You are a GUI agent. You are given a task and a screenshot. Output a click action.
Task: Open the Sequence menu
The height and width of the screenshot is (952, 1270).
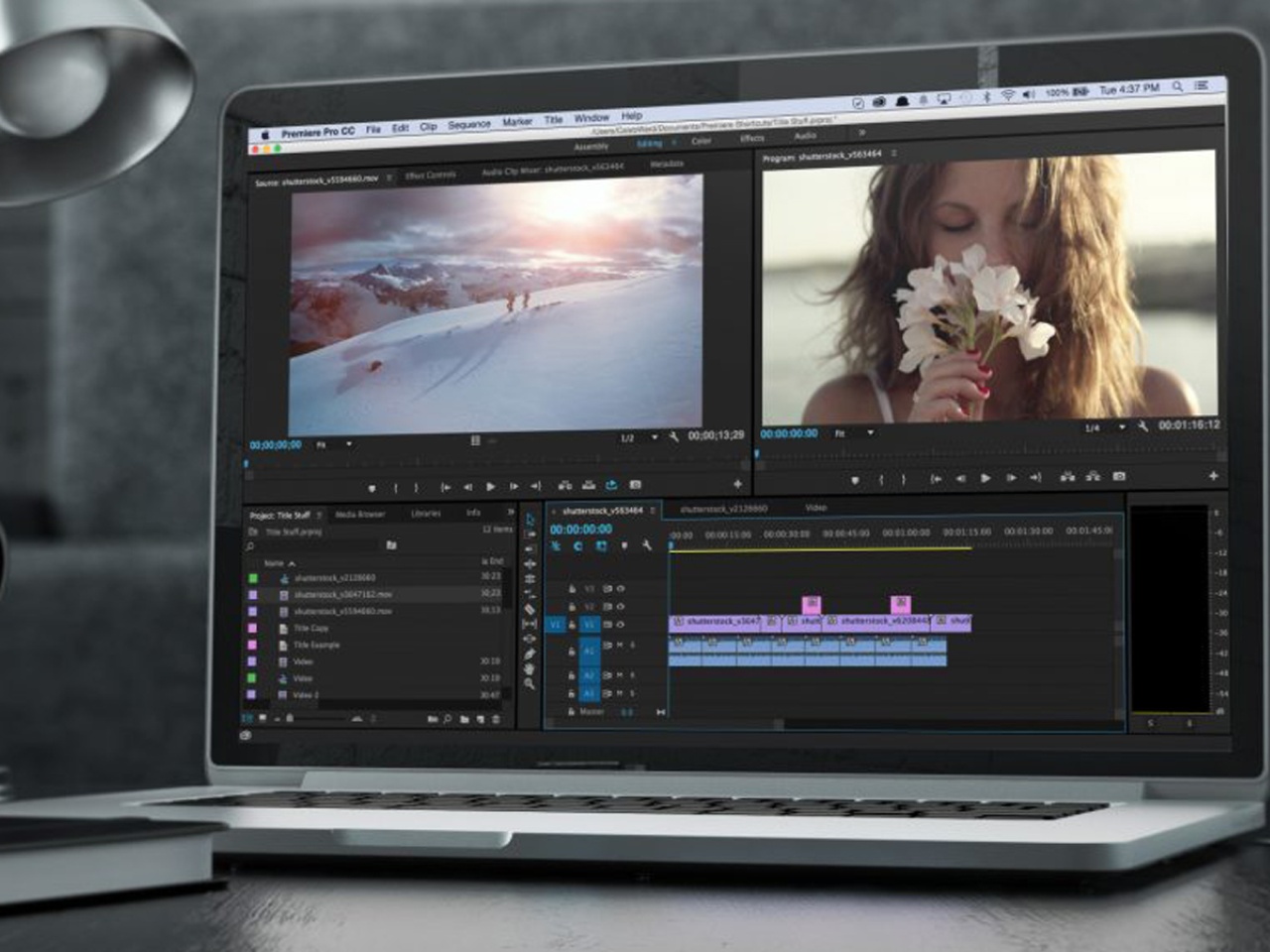(x=468, y=125)
